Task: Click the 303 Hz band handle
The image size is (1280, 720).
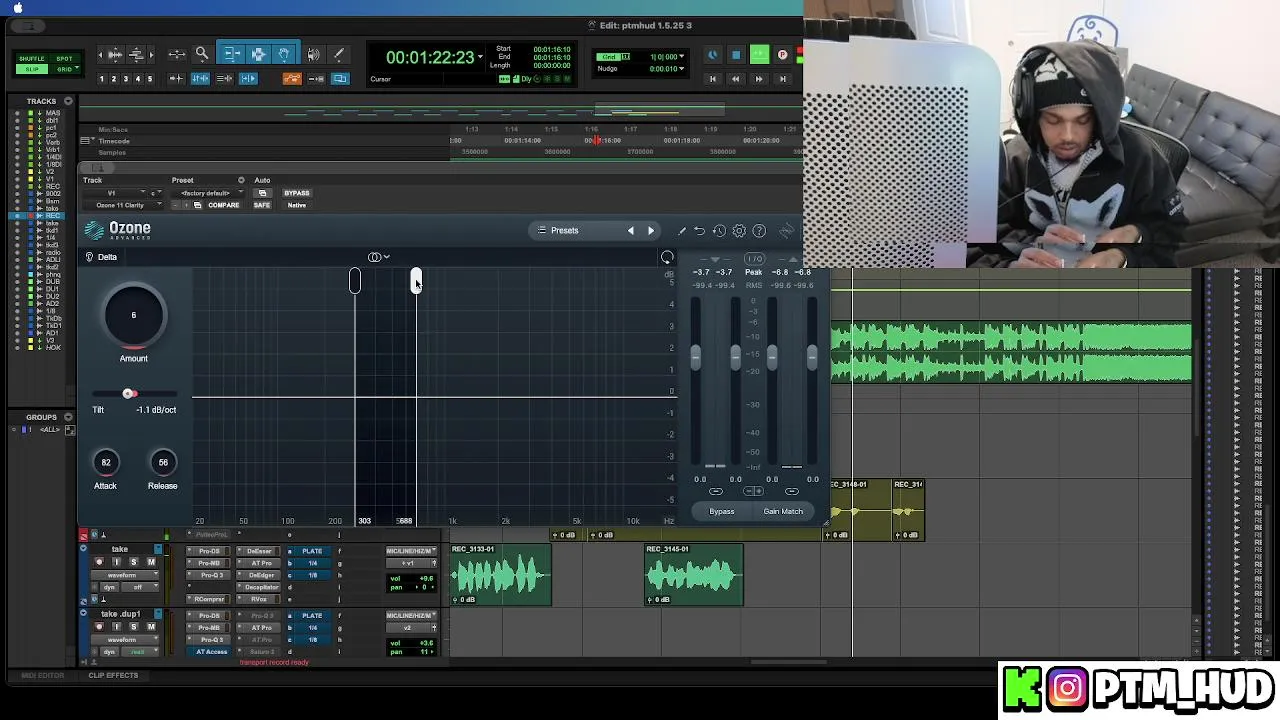Action: point(354,281)
